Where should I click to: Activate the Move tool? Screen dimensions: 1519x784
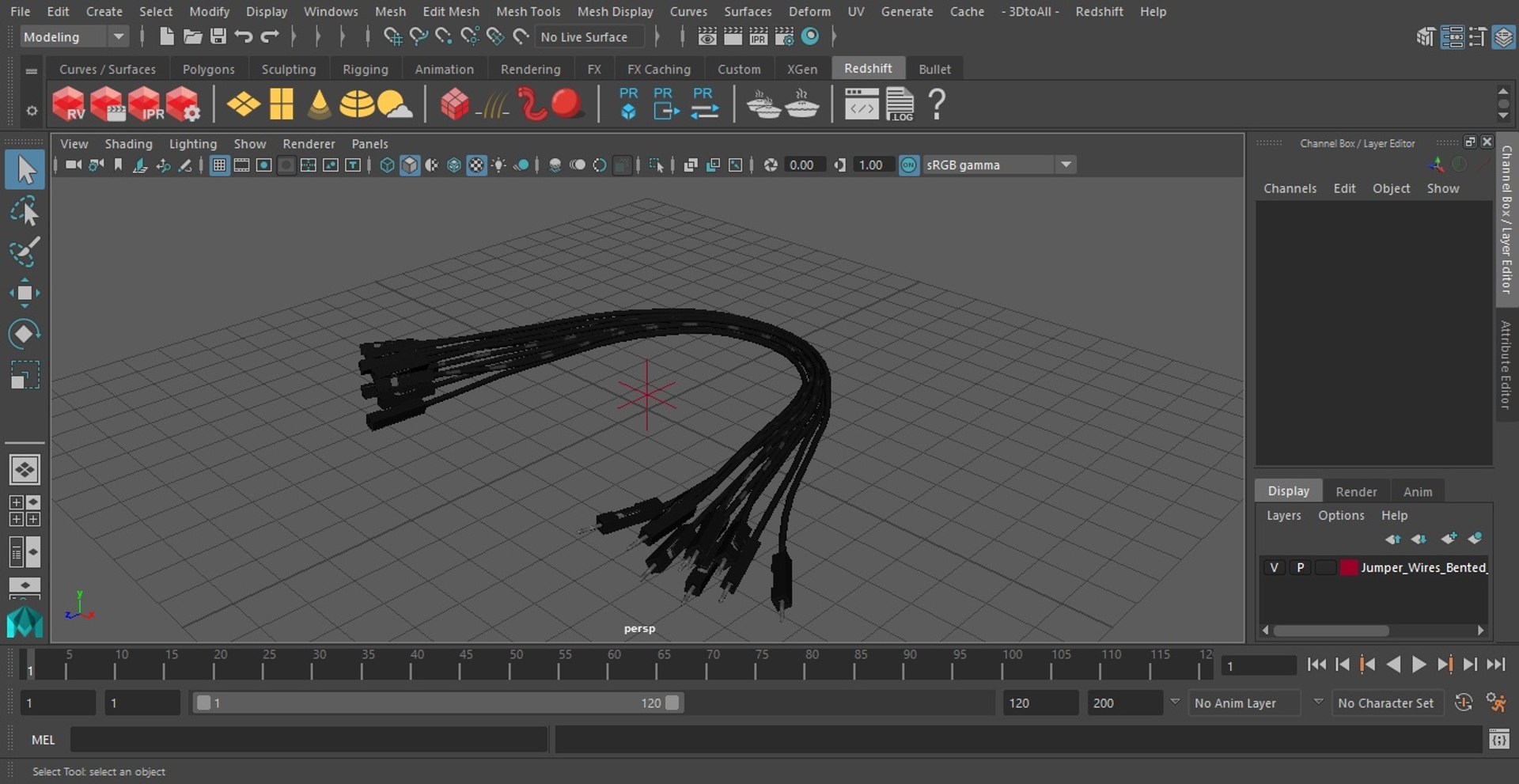click(x=25, y=293)
